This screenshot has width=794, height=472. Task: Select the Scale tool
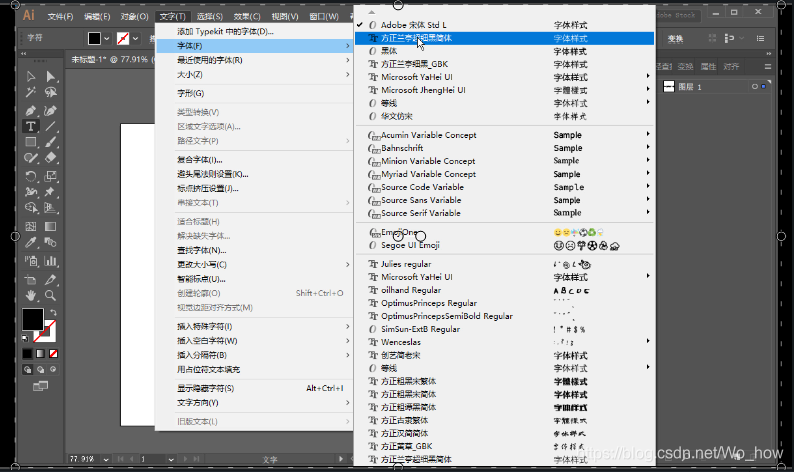coord(51,176)
